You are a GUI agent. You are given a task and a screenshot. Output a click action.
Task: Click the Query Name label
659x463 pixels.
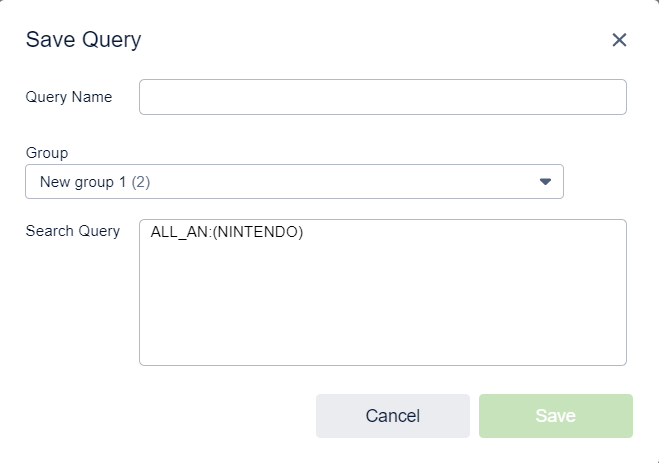(69, 97)
